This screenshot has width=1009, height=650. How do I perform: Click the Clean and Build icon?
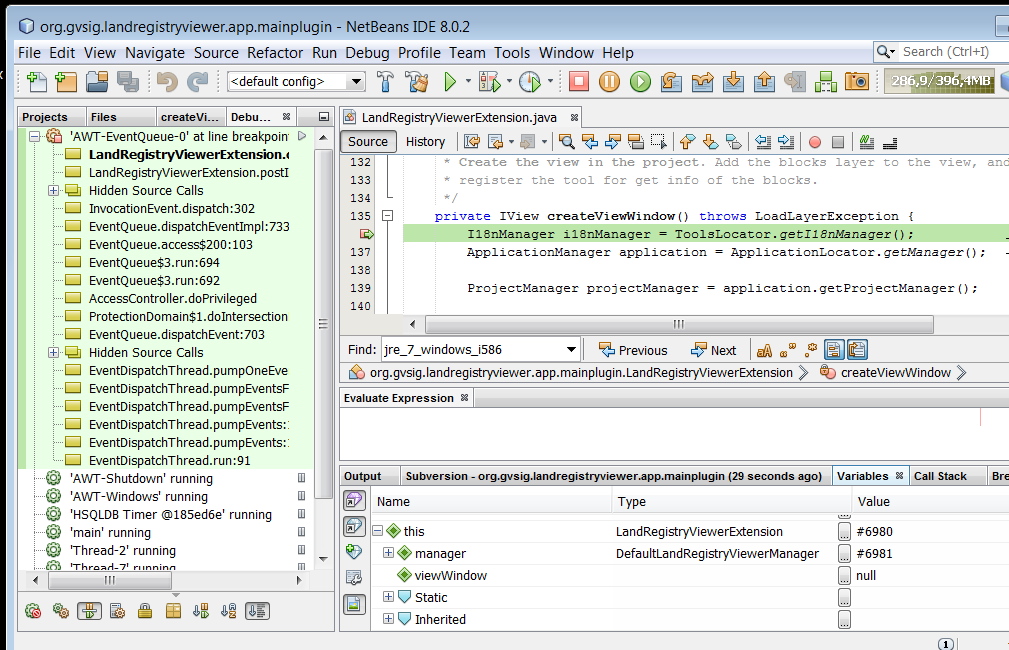coord(416,81)
